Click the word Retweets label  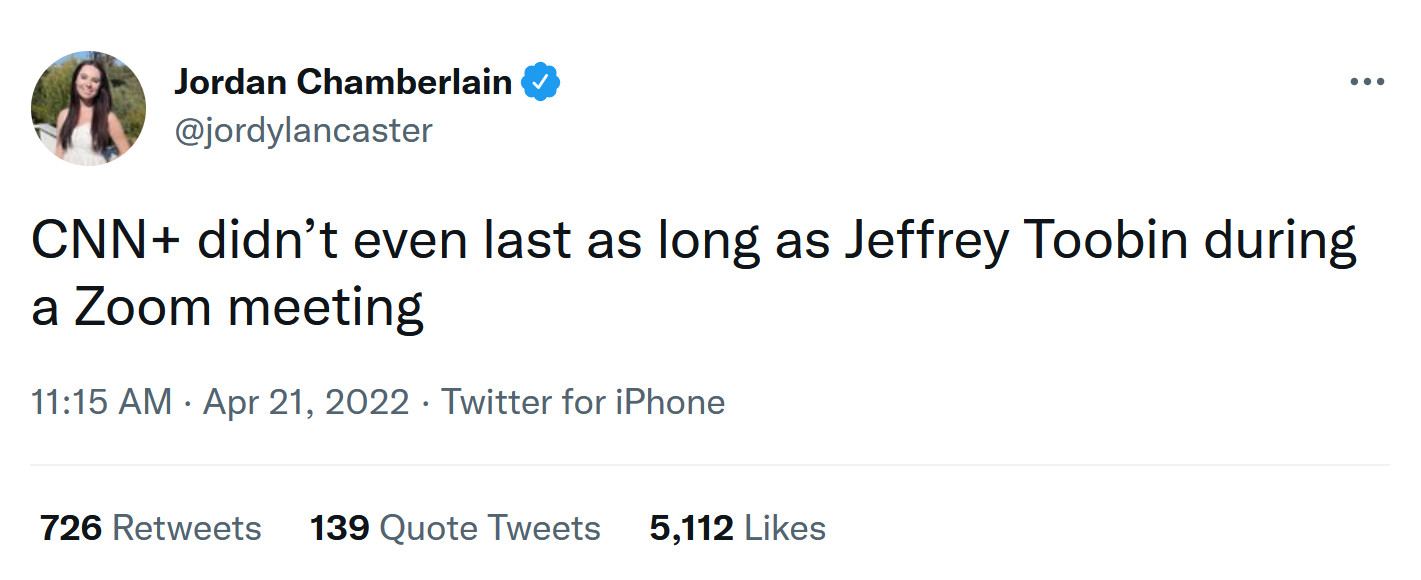[x=187, y=528]
